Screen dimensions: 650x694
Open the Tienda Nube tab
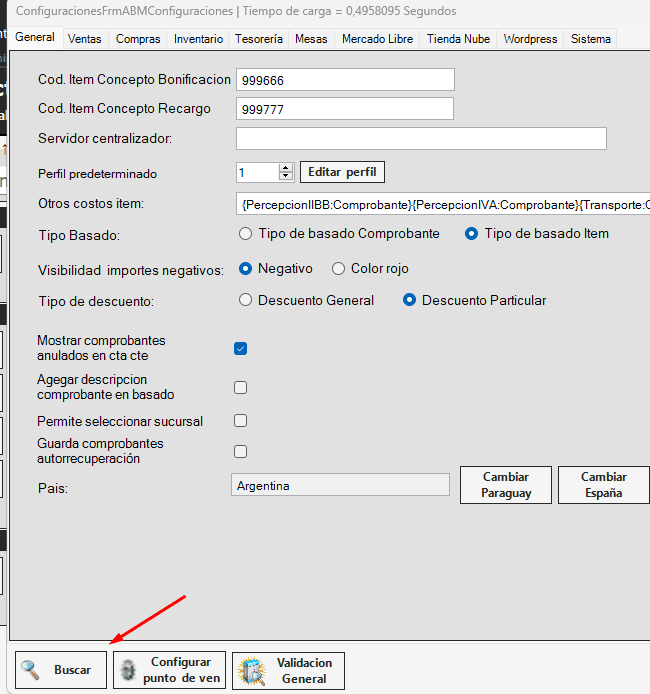458,39
